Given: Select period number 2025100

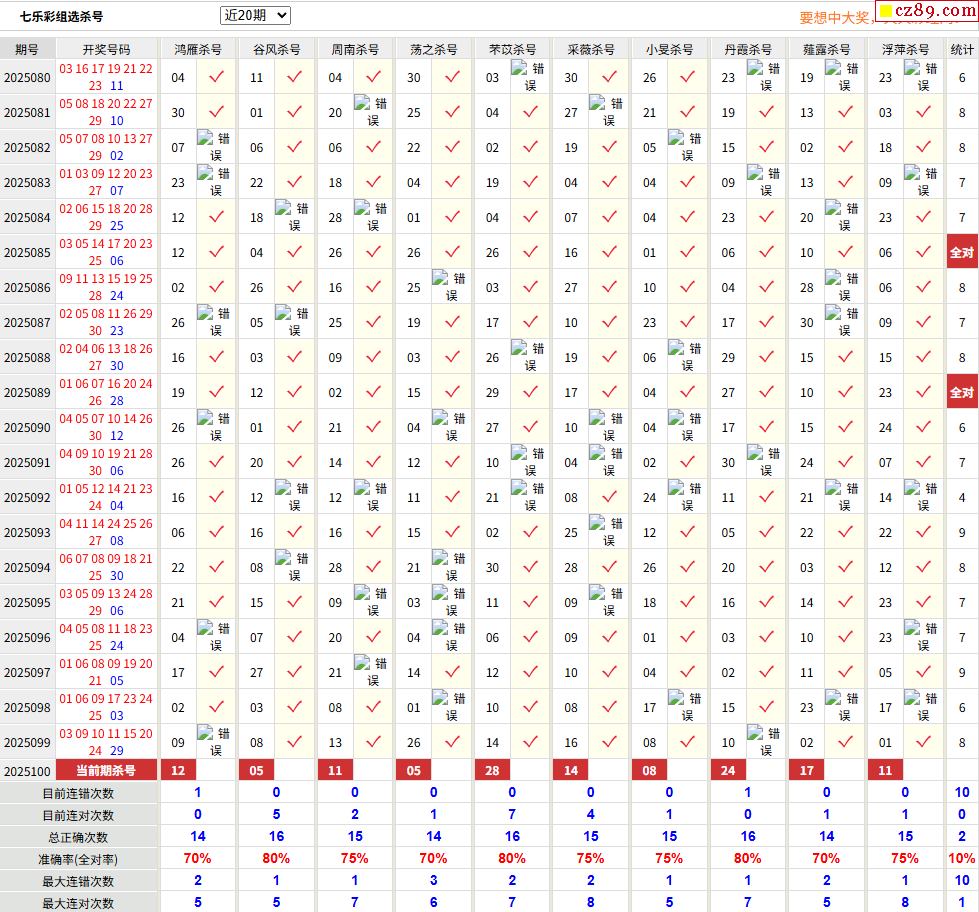Looking at the screenshot, I should 27,771.
